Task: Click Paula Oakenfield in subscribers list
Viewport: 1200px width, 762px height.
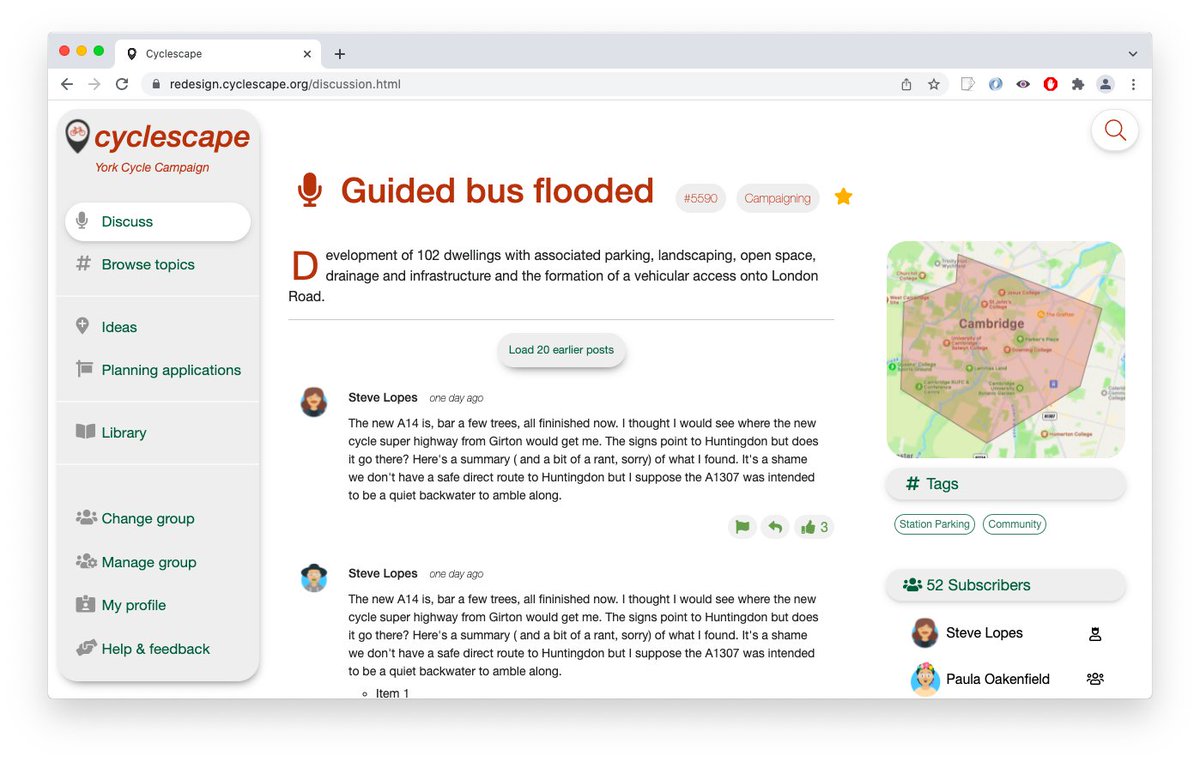Action: tap(998, 679)
